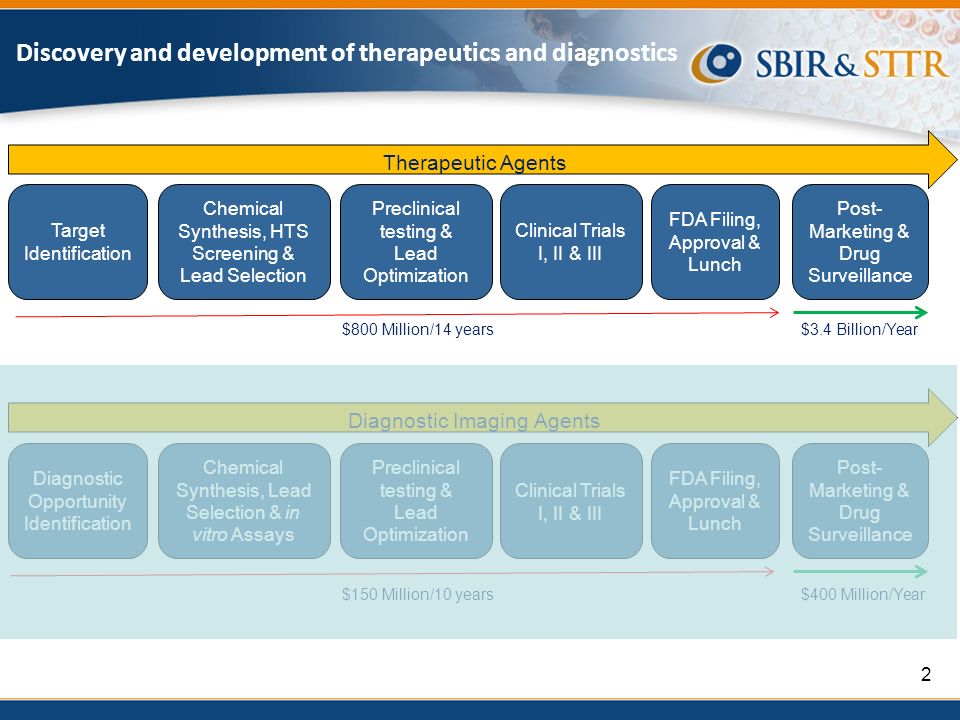Select the faded FDA Filing, Approval & Lunch box

point(714,501)
